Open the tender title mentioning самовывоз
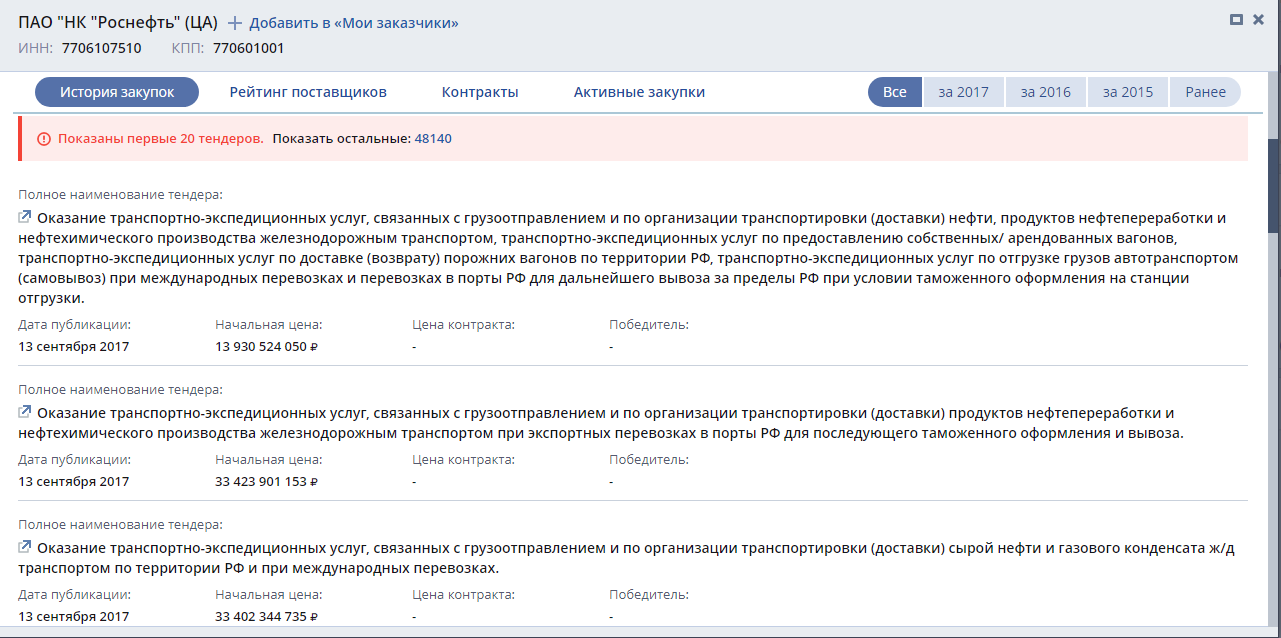 (x=628, y=258)
